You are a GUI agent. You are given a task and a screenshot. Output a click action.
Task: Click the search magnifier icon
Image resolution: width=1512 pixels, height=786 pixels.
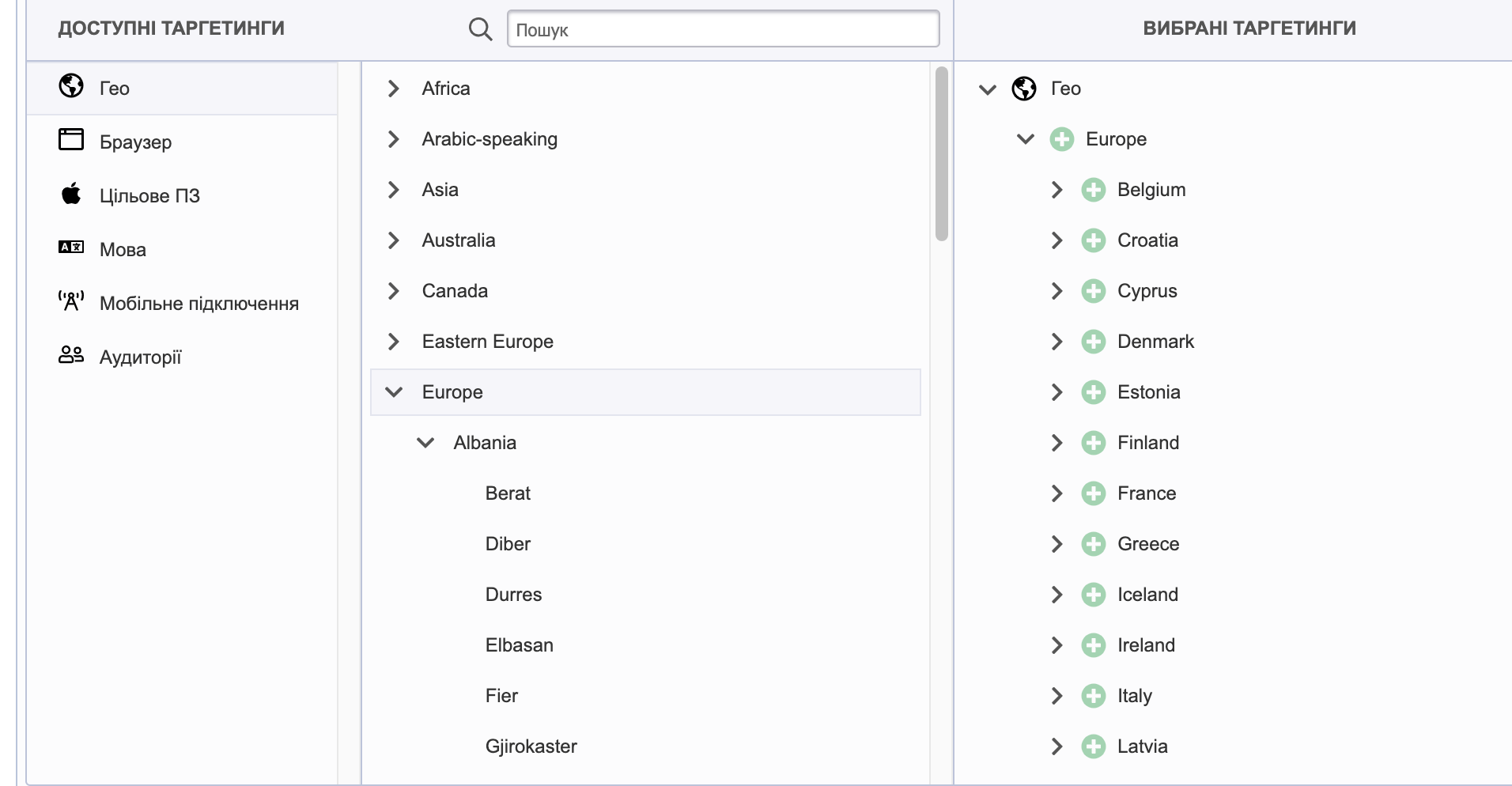point(480,29)
